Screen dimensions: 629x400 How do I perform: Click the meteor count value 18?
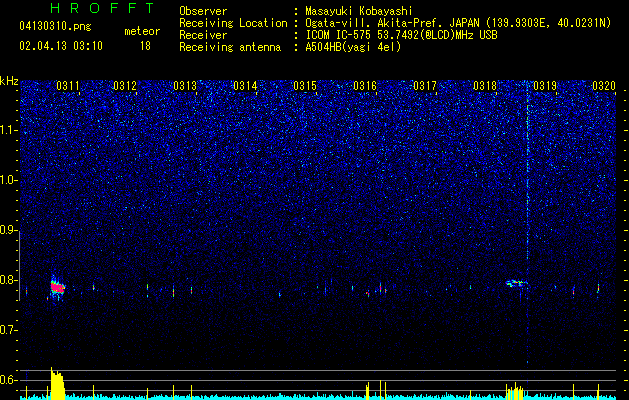click(145, 46)
